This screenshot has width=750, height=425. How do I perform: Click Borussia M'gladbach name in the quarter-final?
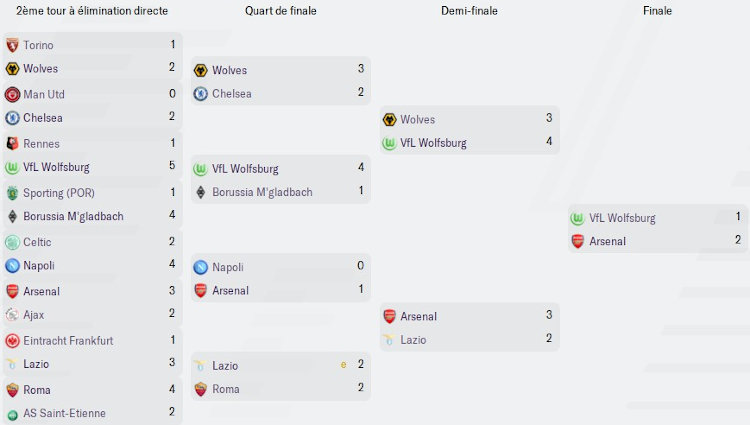[x=262, y=192]
